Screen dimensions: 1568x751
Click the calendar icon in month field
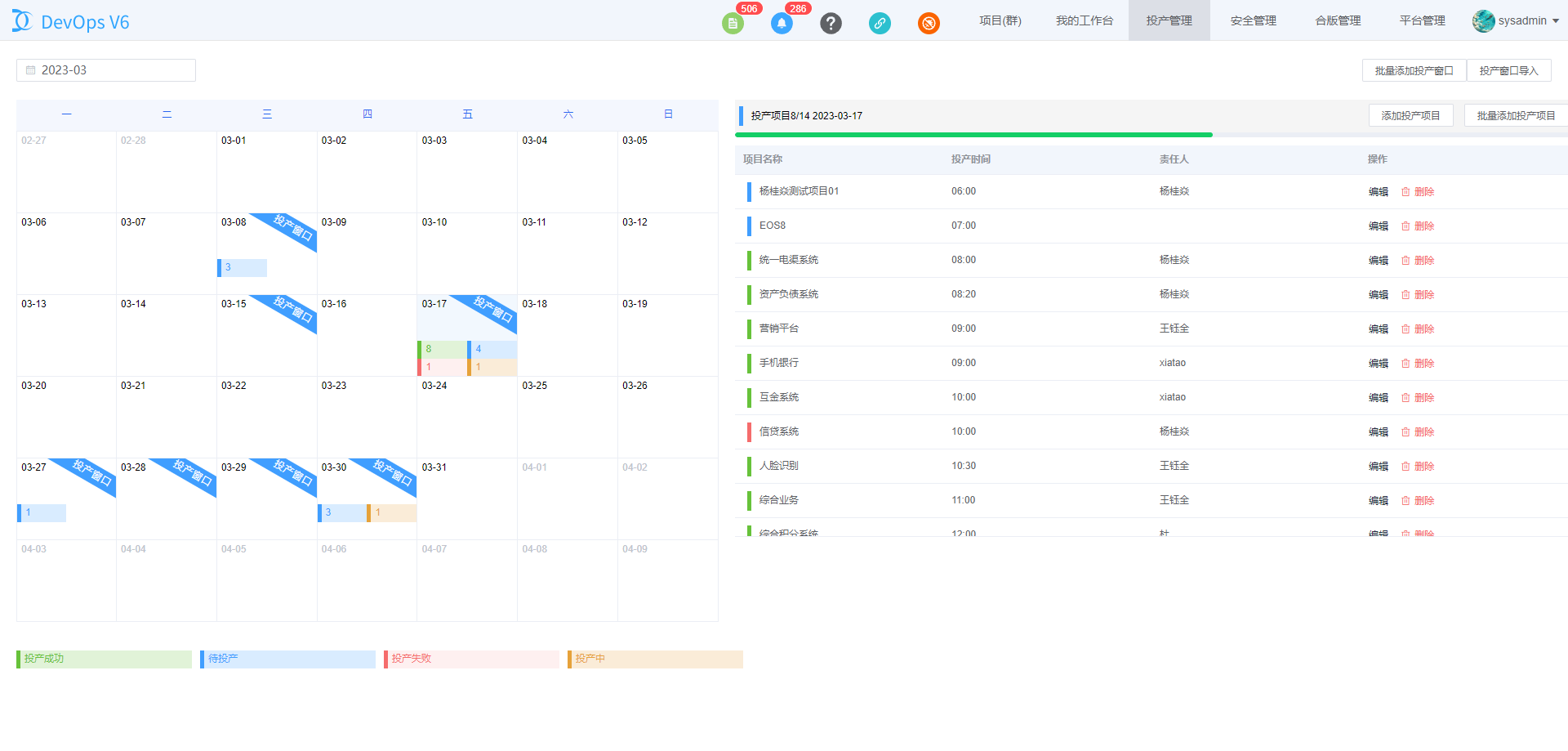31,70
